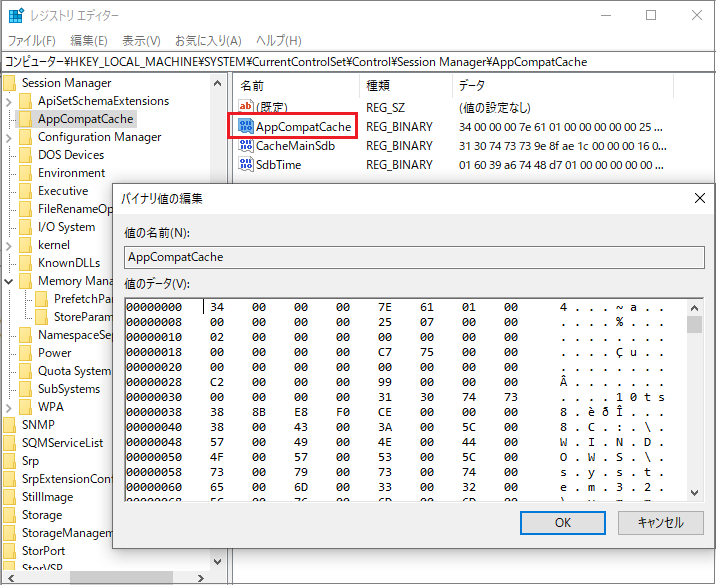Click hex byte 7E at offset 00000000
The image size is (716, 585).
tap(384, 307)
